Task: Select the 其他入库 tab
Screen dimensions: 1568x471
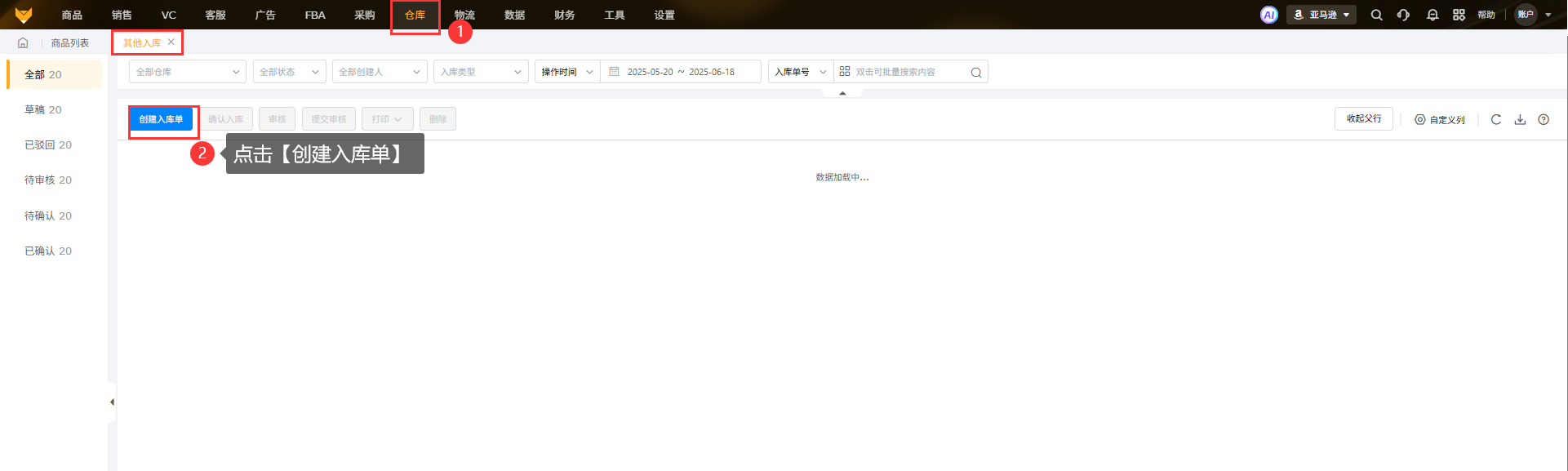Action: [x=142, y=42]
